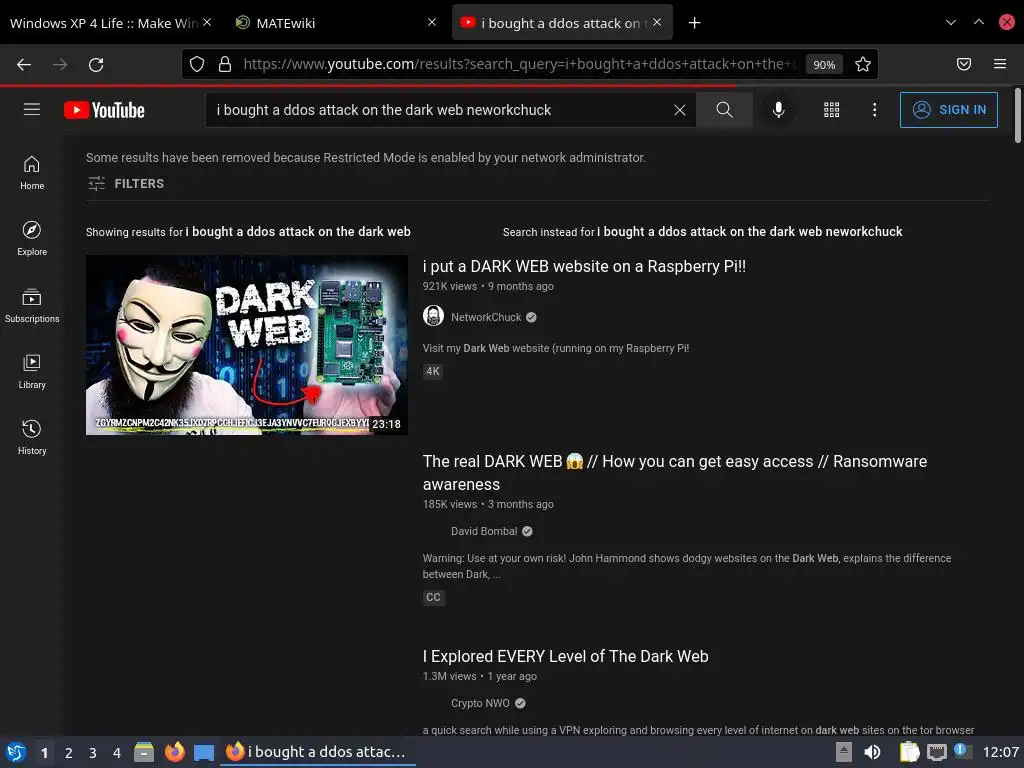Image resolution: width=1024 pixels, height=768 pixels.
Task: Open YouTube settings three-dot menu
Action: 874,110
